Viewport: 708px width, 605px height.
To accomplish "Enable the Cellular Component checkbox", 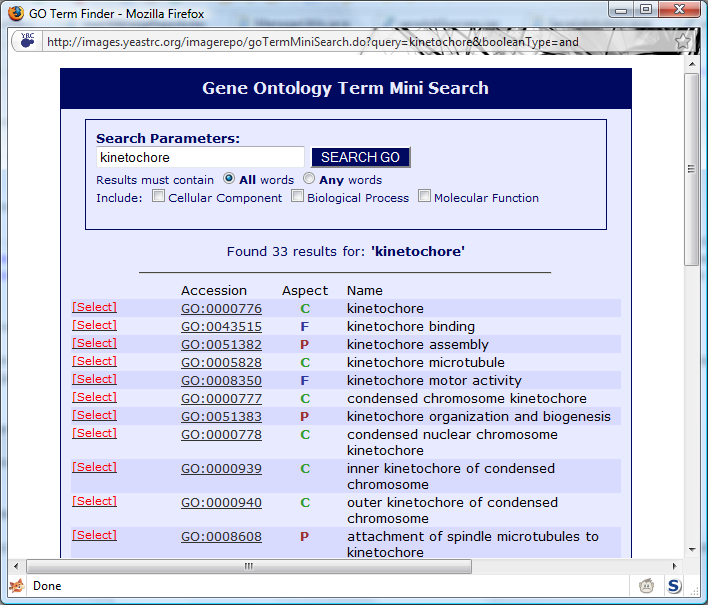I will [x=158, y=197].
